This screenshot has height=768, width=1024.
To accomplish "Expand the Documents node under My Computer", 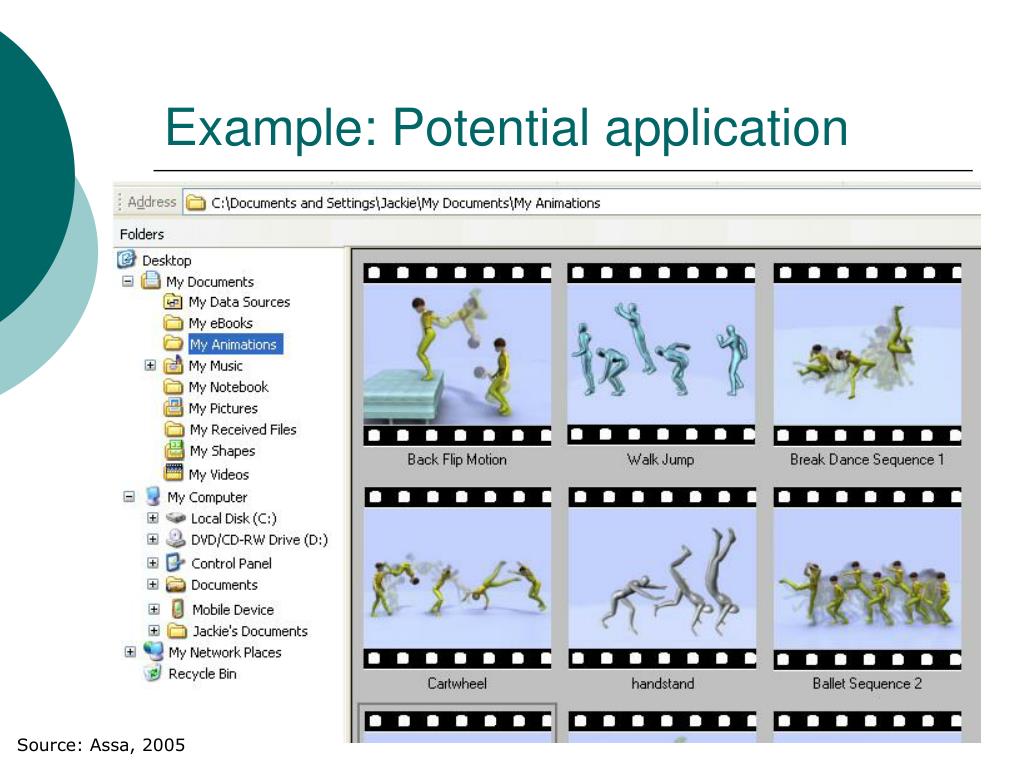I will 153,584.
